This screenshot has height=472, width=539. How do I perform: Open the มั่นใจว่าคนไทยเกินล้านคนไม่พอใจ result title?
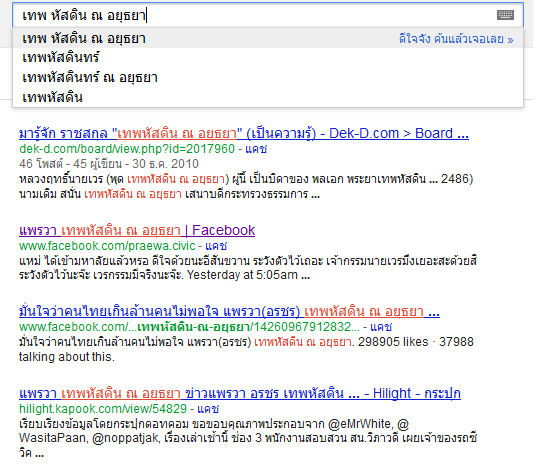tap(229, 311)
